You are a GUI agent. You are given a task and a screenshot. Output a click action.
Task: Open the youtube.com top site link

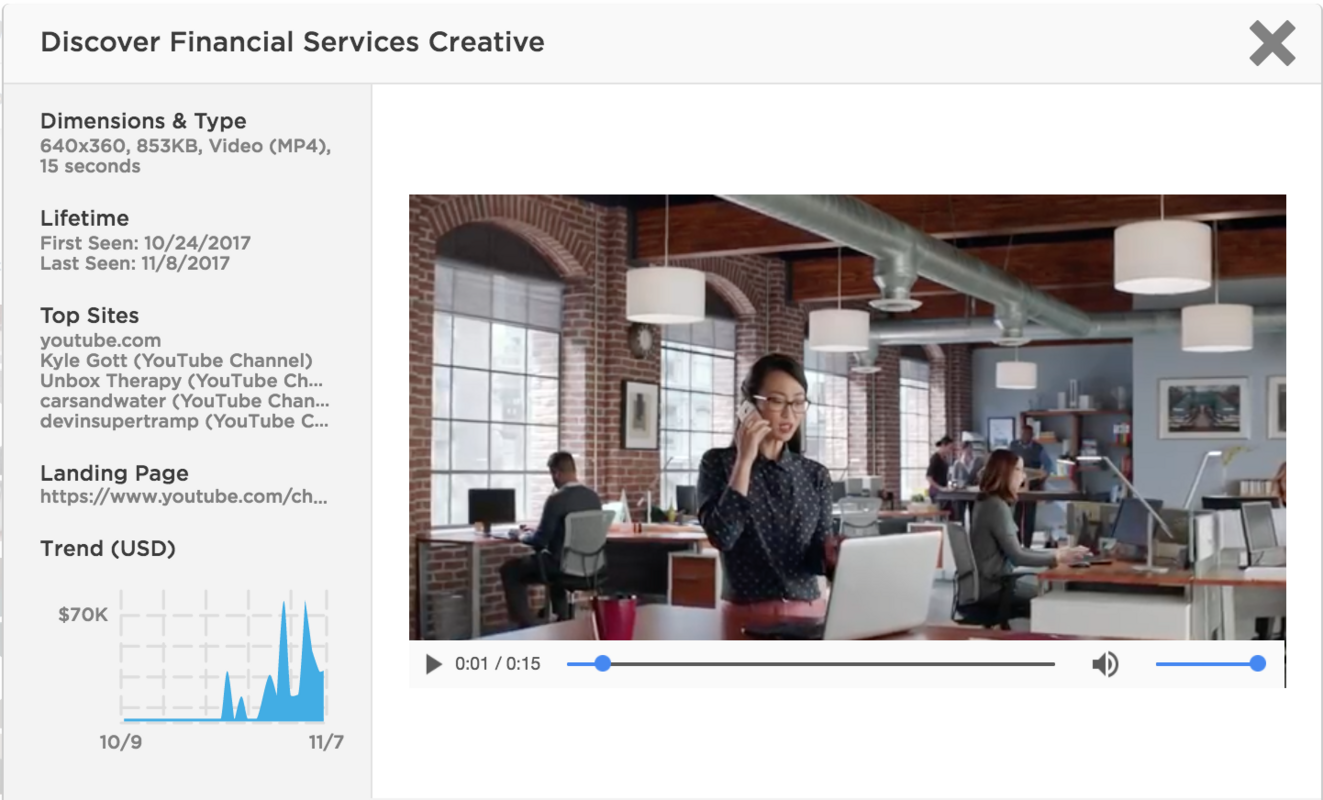[x=99, y=340]
